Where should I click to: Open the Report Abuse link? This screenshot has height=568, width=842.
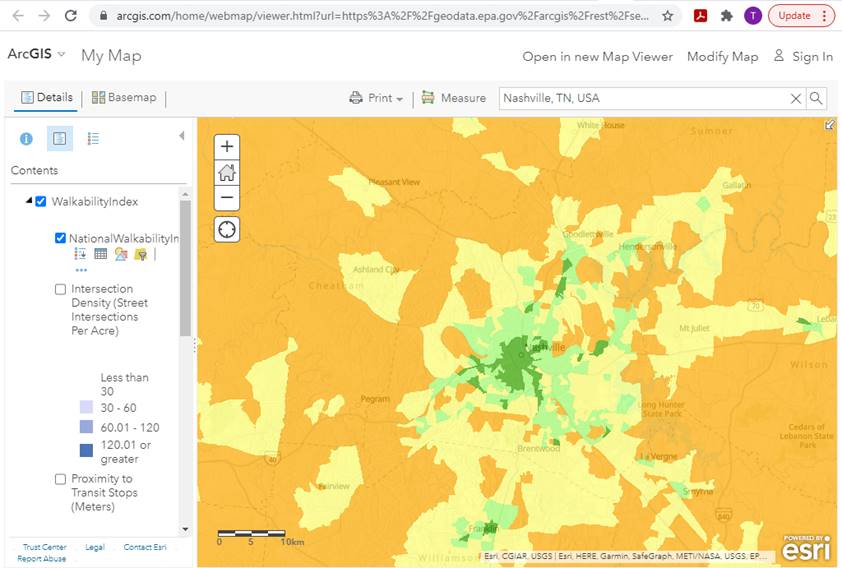coord(41,559)
